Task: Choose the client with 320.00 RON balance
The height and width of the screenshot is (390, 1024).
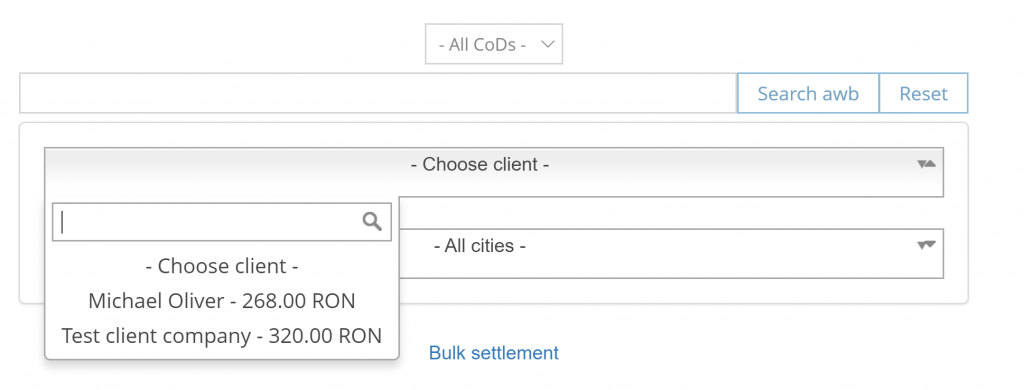Action: point(222,336)
